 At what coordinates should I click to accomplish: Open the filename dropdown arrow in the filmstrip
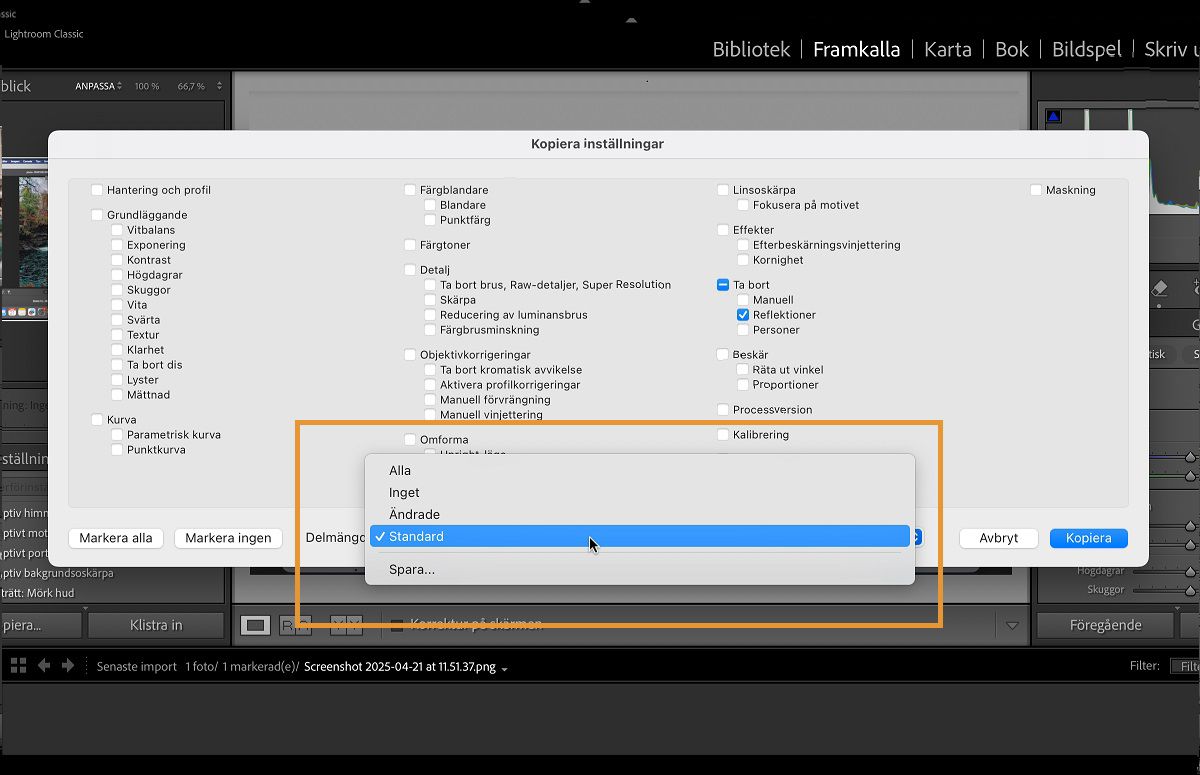click(505, 668)
